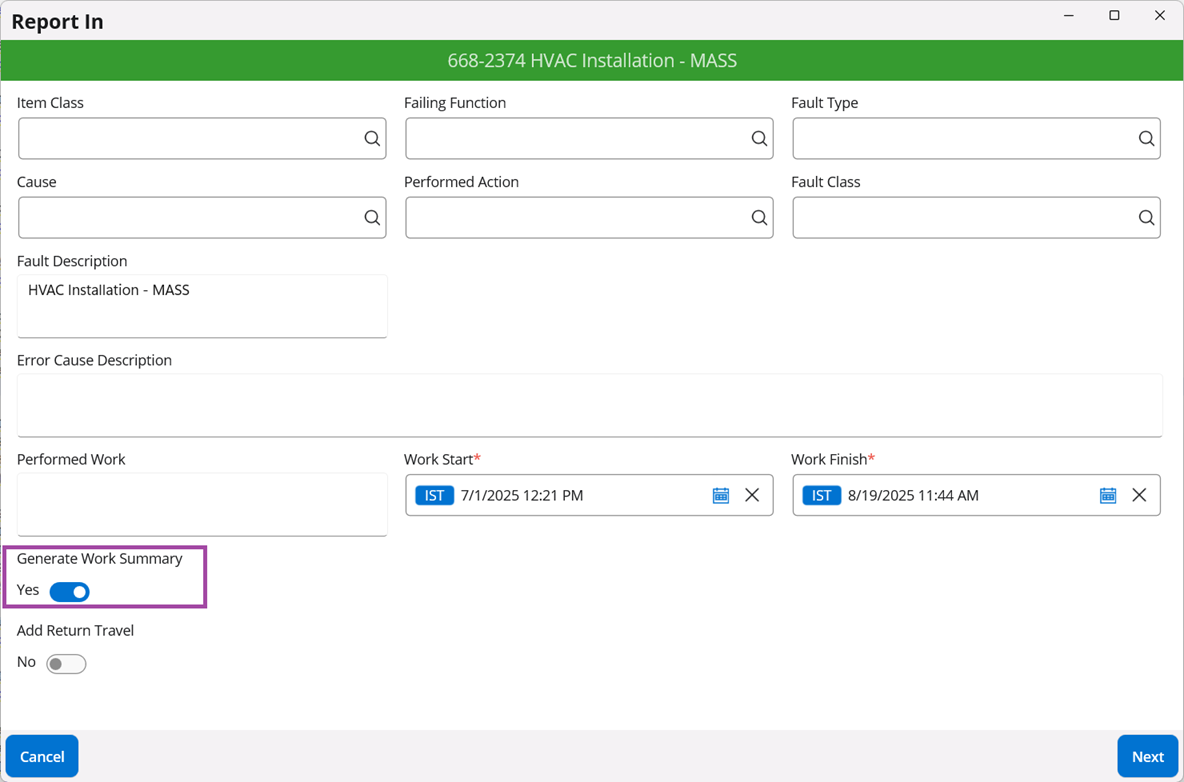This screenshot has width=1184, height=782.
Task: Click the Failing Function search icon
Action: pyautogui.click(x=759, y=139)
